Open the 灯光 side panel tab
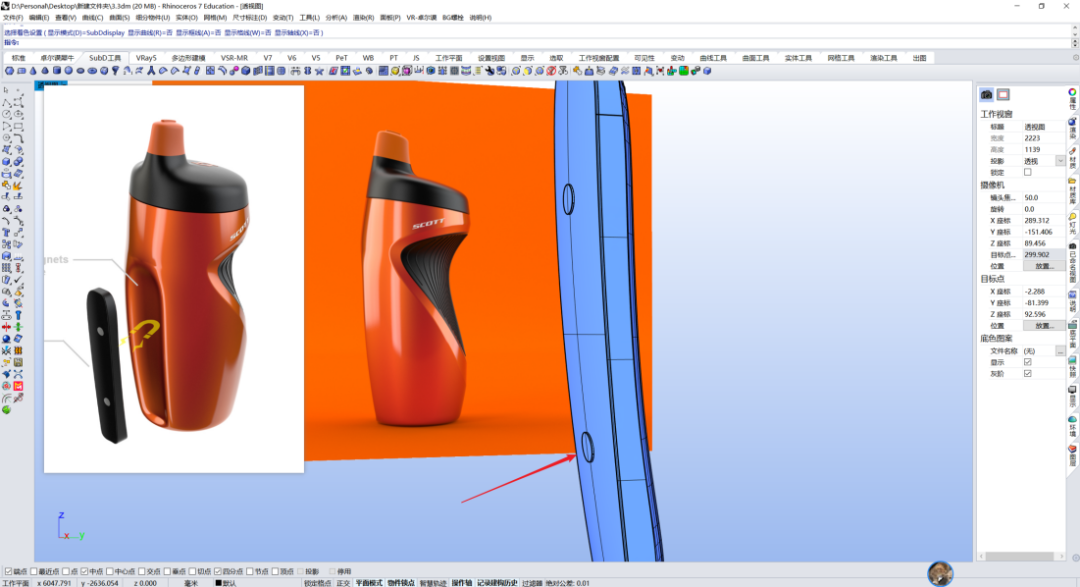 [1072, 225]
